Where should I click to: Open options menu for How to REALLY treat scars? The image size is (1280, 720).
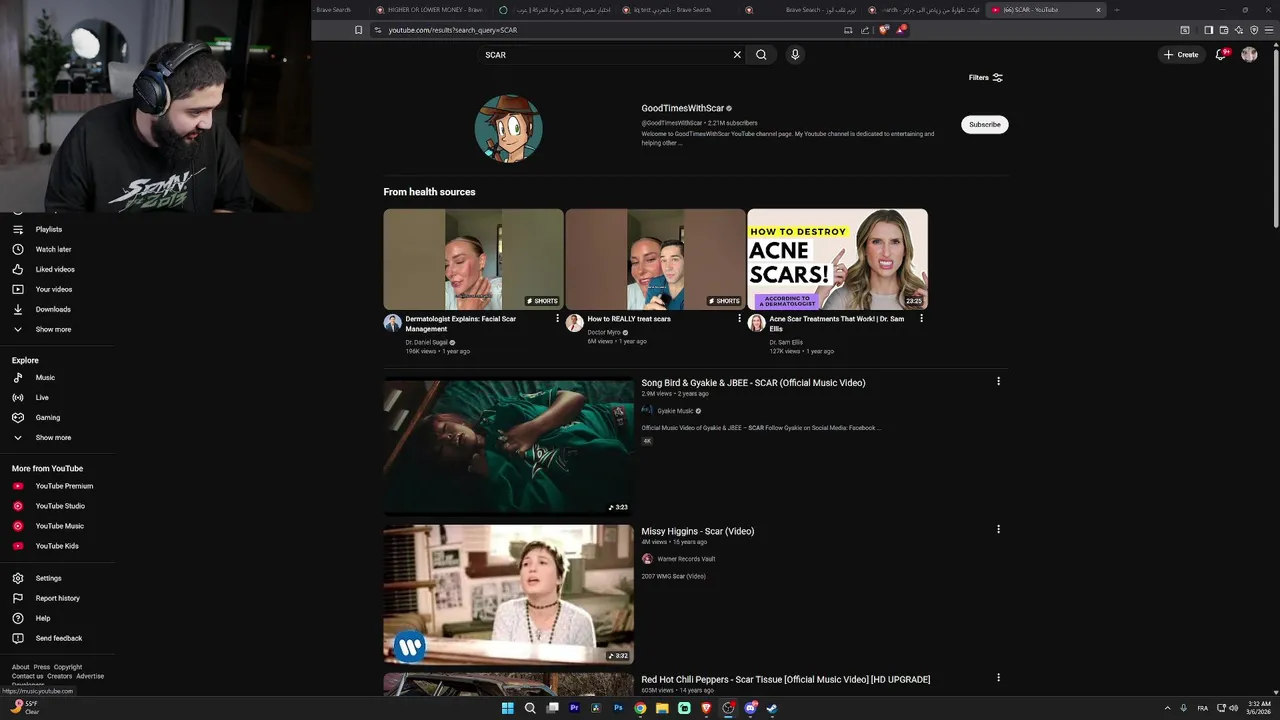[x=739, y=319]
